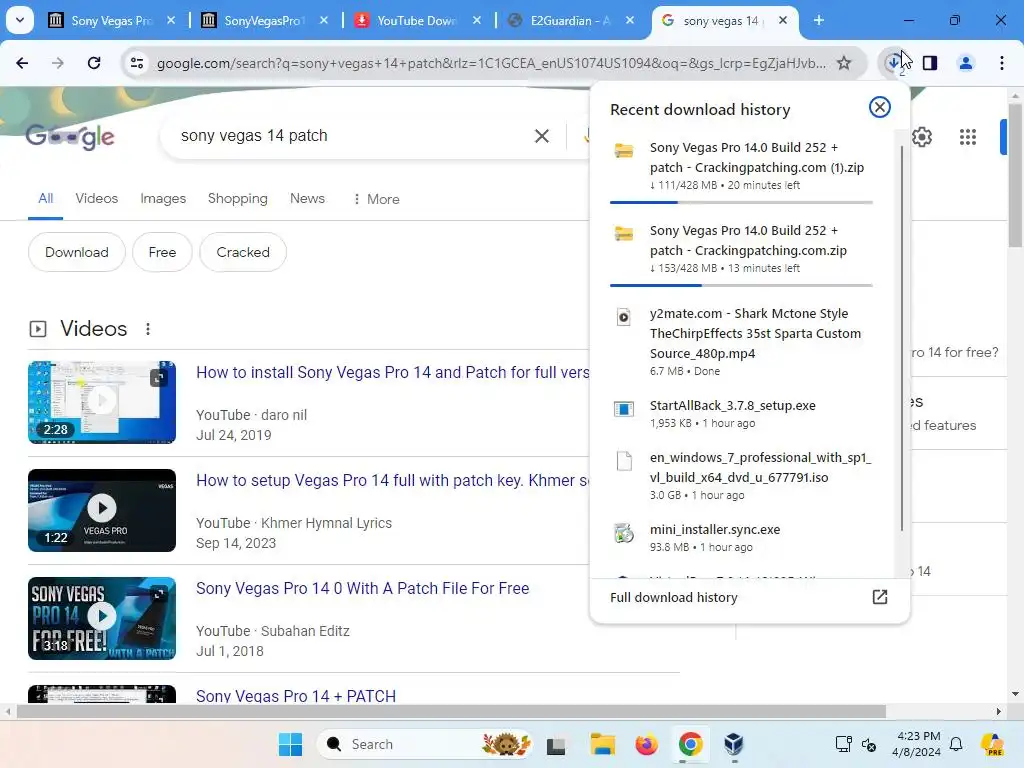Select the Shopping search tab
1024x768 pixels.
tap(238, 199)
